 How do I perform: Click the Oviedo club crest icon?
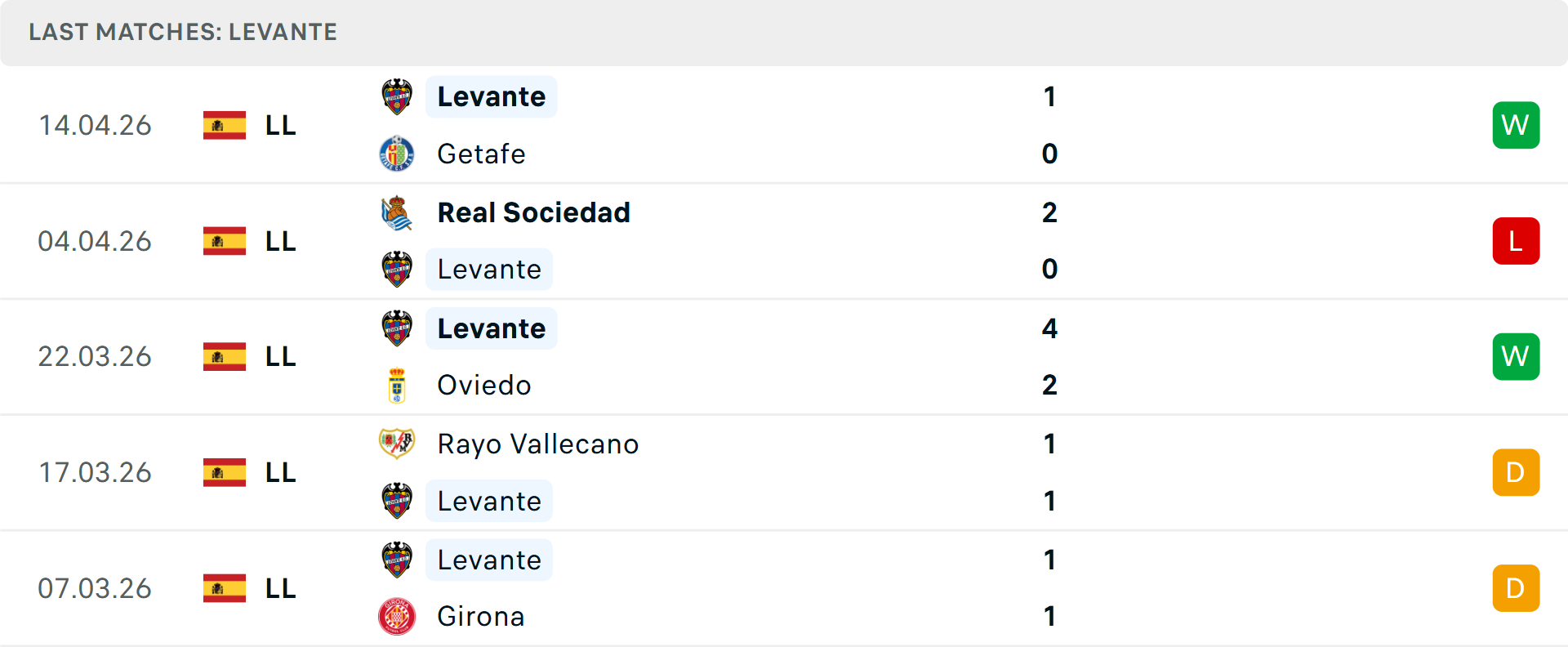[397, 386]
